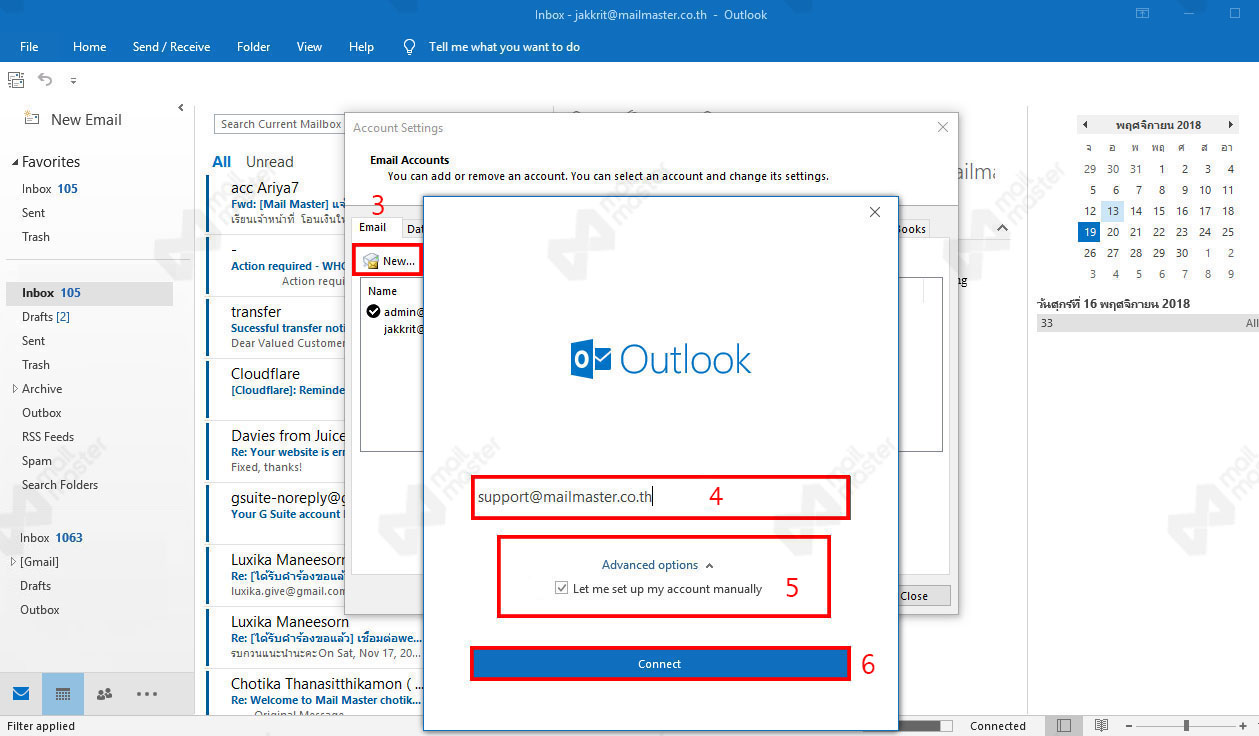The width and height of the screenshot is (1259, 736).
Task: Switch to Reading view in status bar
Action: coord(1101,724)
